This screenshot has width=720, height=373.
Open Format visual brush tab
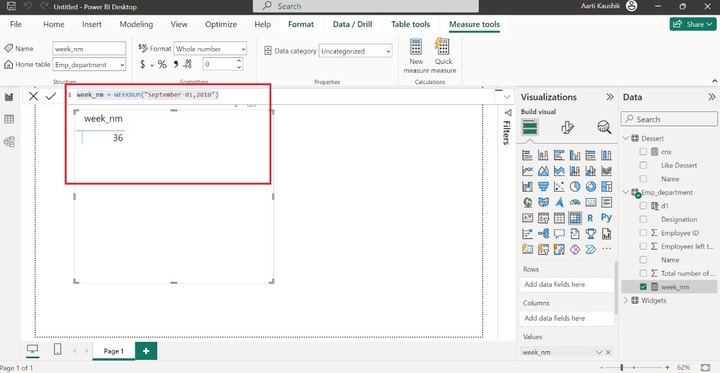pos(567,127)
